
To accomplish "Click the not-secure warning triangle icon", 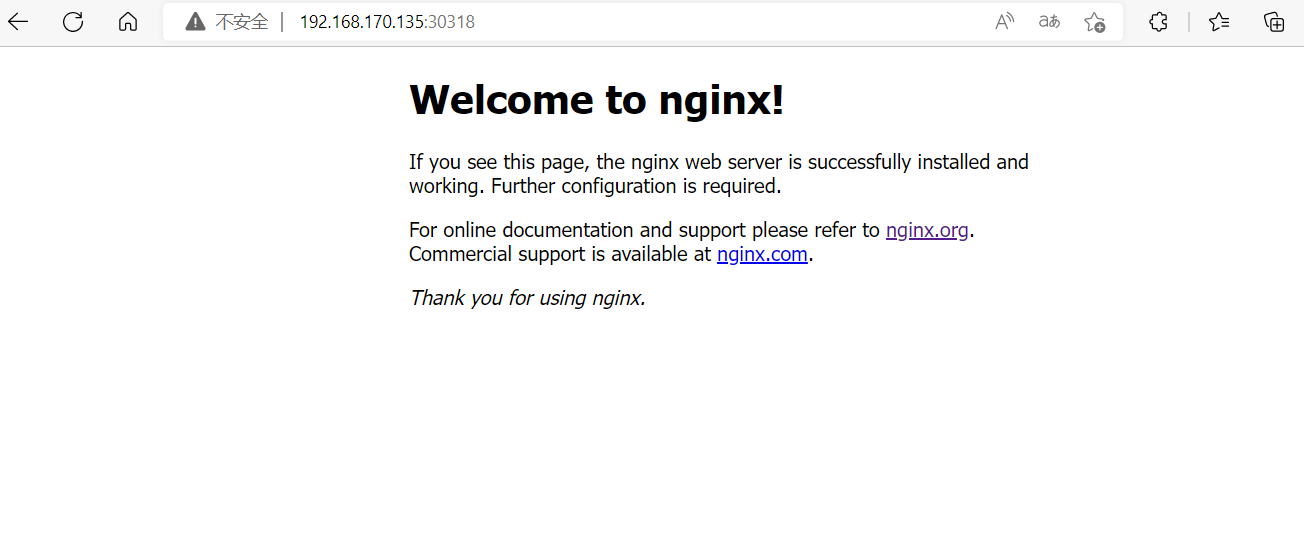I will (195, 22).
